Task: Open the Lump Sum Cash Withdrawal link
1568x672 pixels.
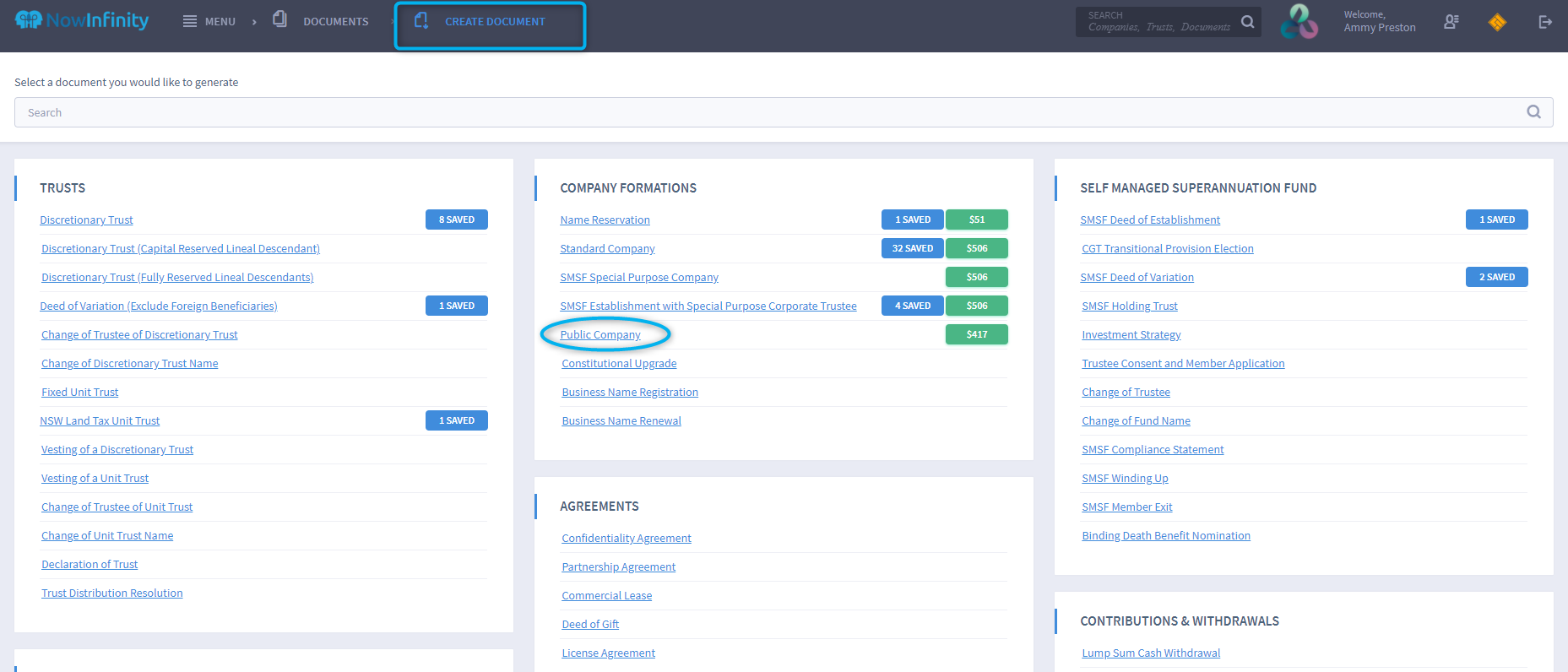Action: point(1151,653)
